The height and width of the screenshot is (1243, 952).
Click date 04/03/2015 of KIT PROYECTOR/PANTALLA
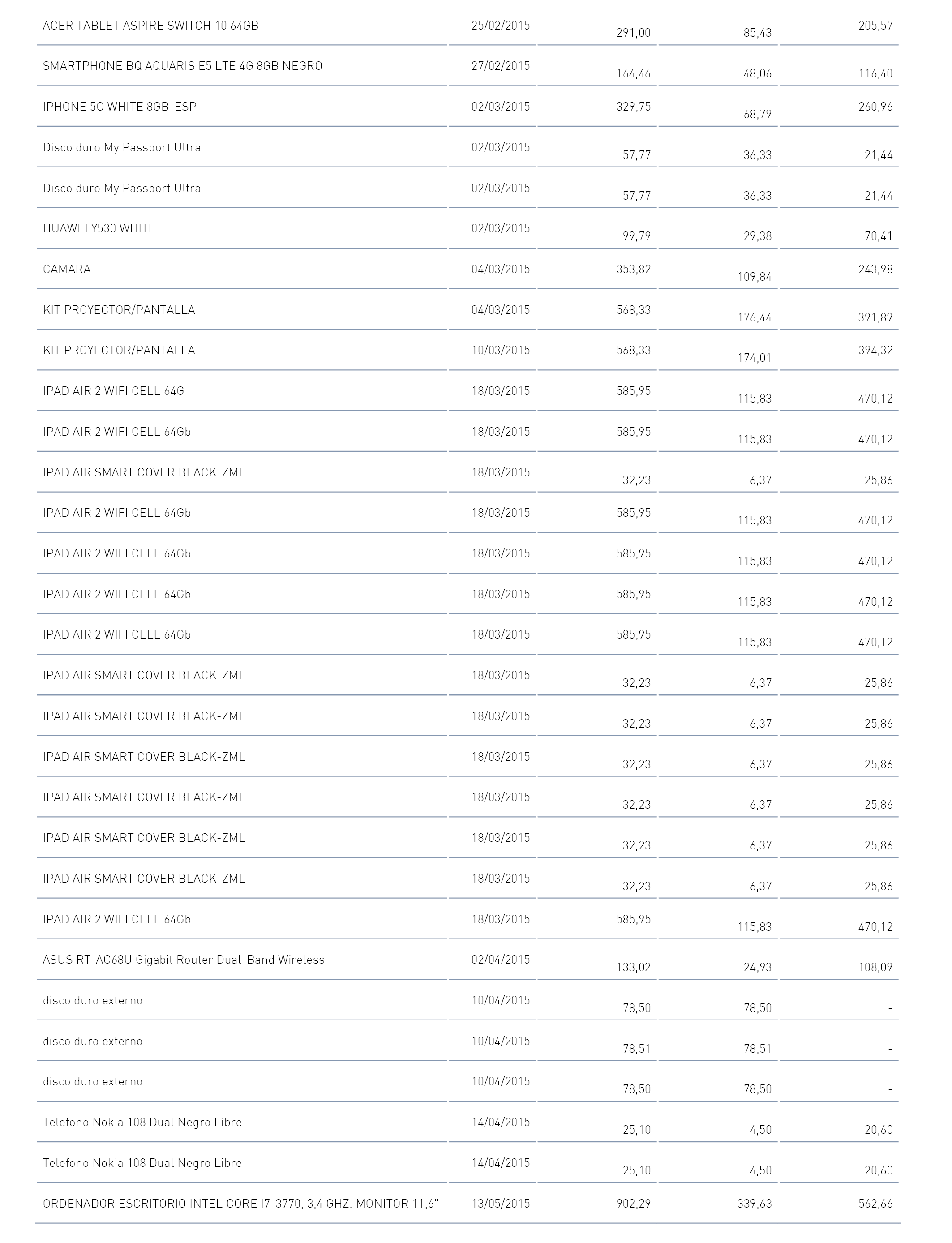(x=500, y=310)
